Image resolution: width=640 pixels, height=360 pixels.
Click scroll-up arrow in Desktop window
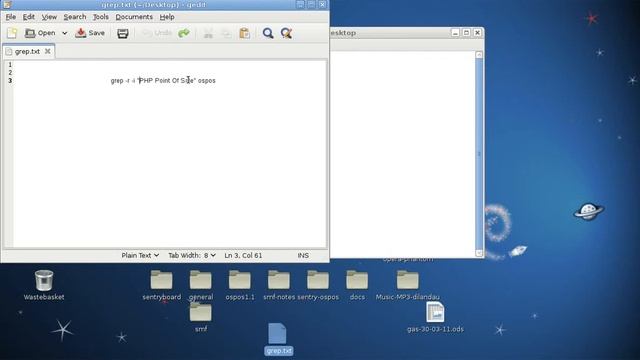pyautogui.click(x=479, y=55)
